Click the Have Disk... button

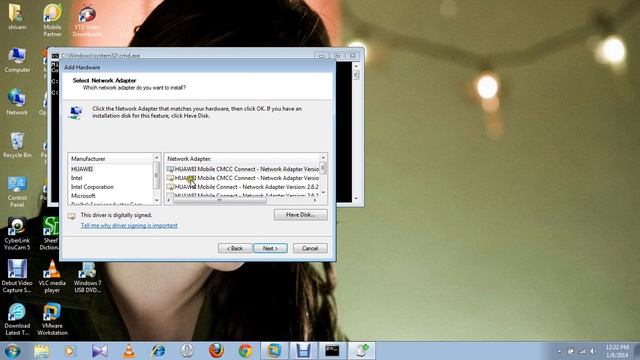(300, 215)
